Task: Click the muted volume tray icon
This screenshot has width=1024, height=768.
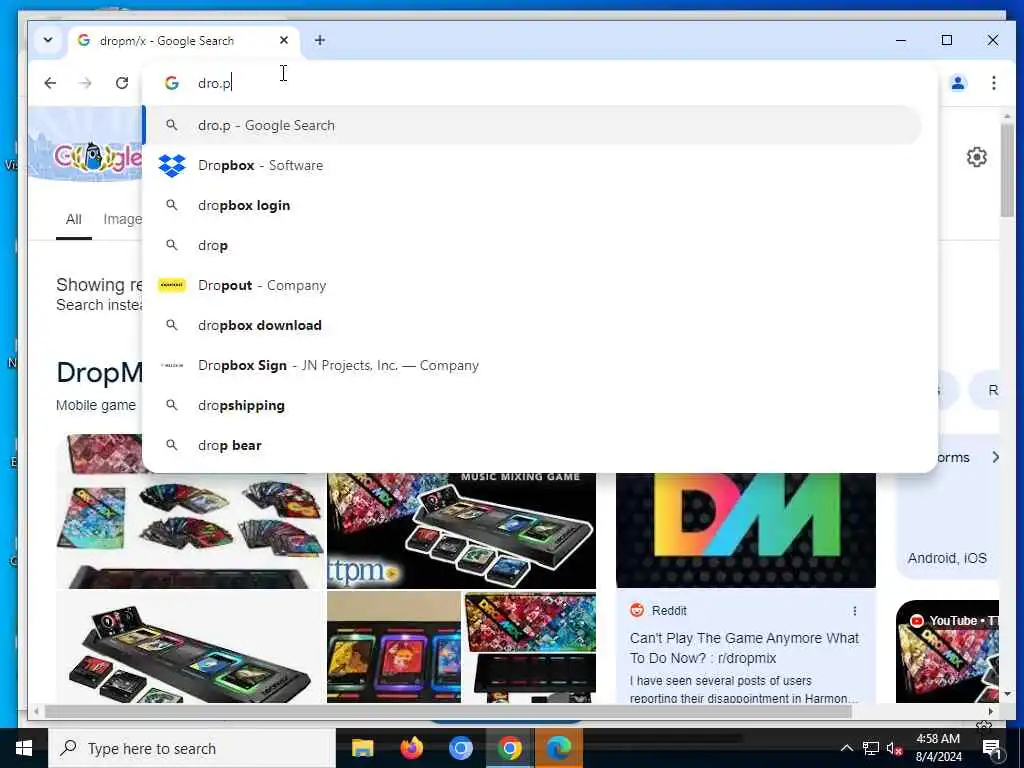Action: pos(895,748)
